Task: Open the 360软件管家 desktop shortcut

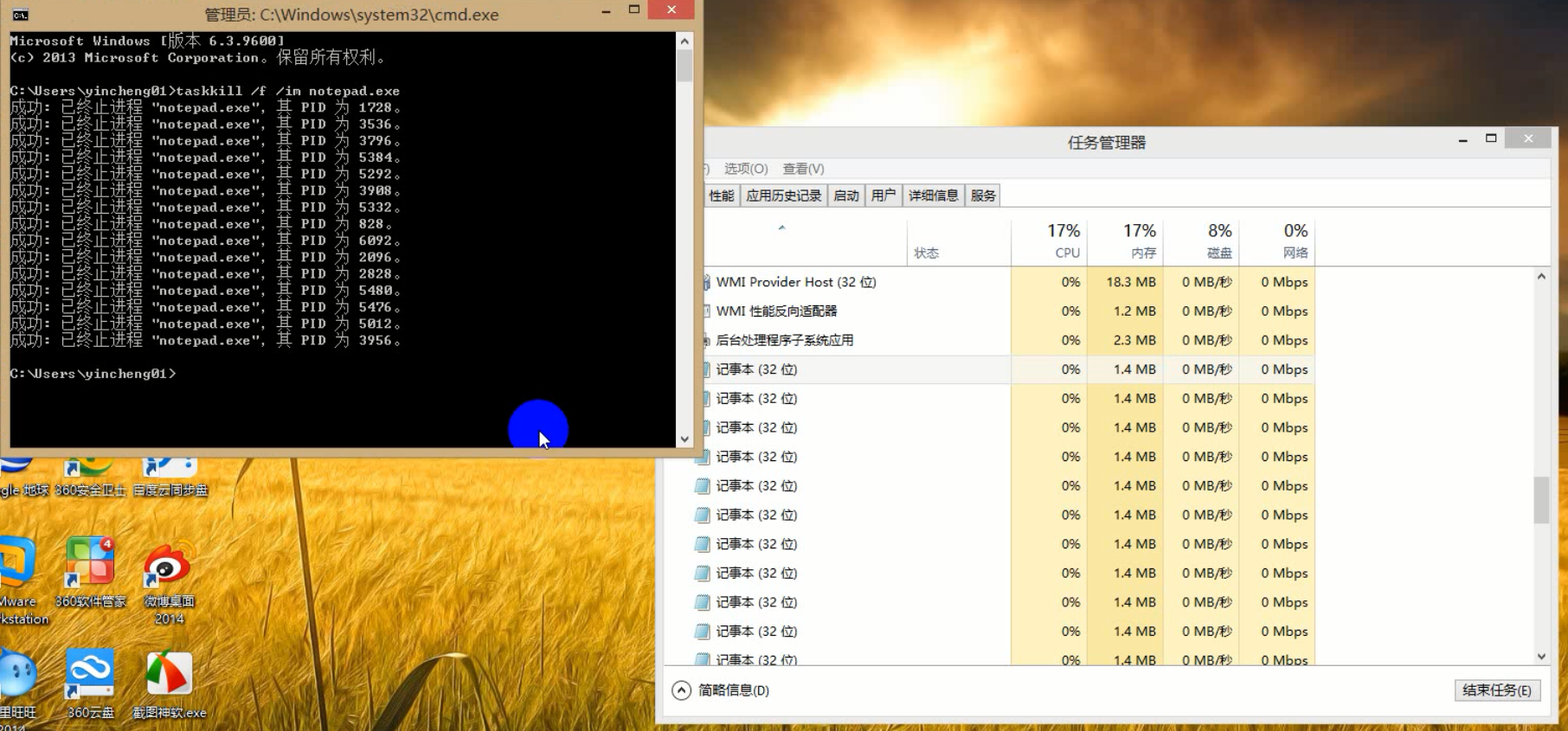Action: click(90, 571)
